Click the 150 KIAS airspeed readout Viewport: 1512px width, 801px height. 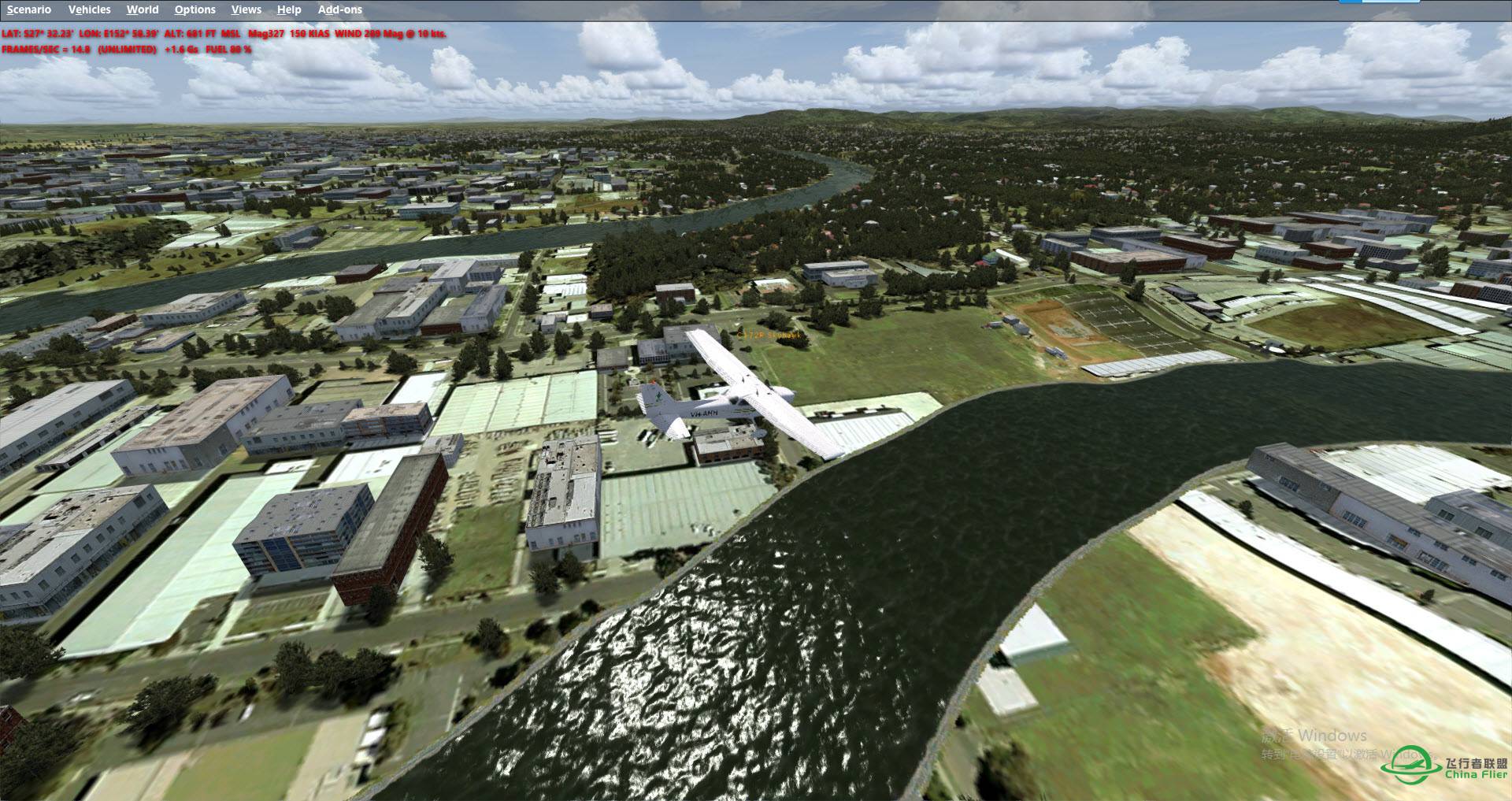(309, 34)
